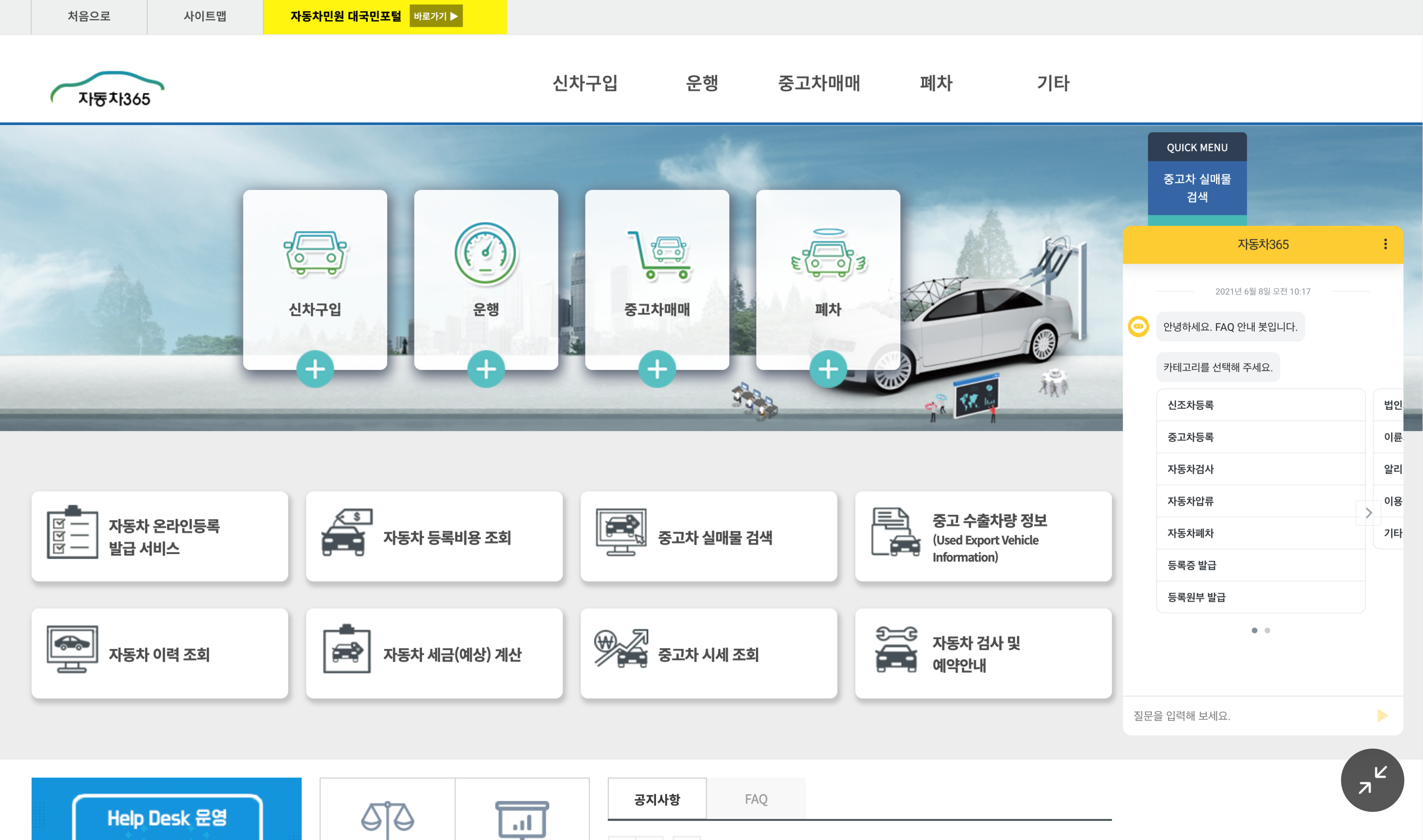Open the 중고차 시세 조회 chart icon

click(x=621, y=649)
